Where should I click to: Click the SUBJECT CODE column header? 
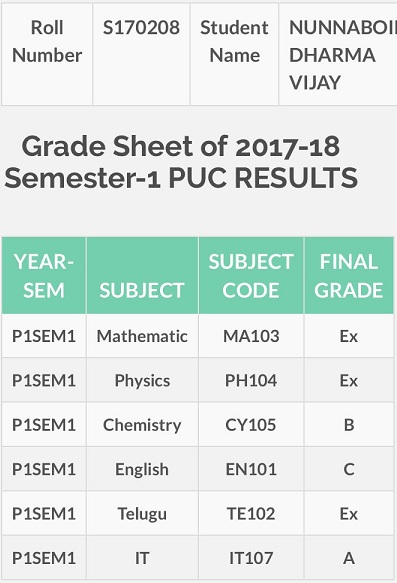(x=251, y=276)
